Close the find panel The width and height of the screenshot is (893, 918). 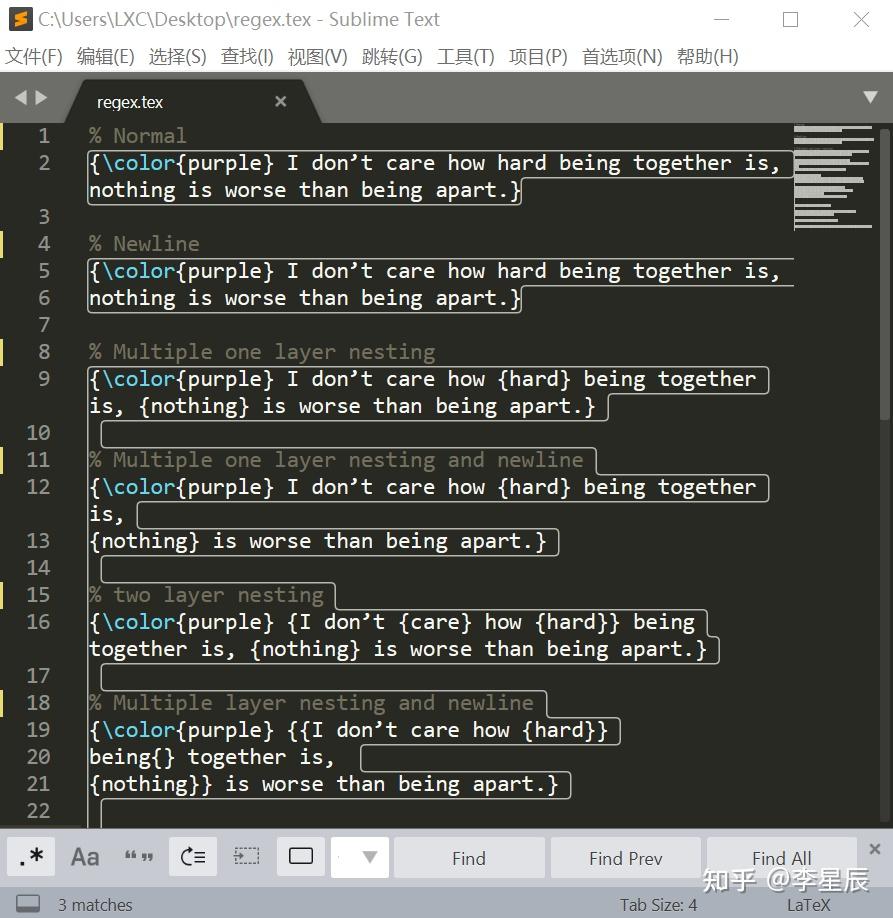875,848
